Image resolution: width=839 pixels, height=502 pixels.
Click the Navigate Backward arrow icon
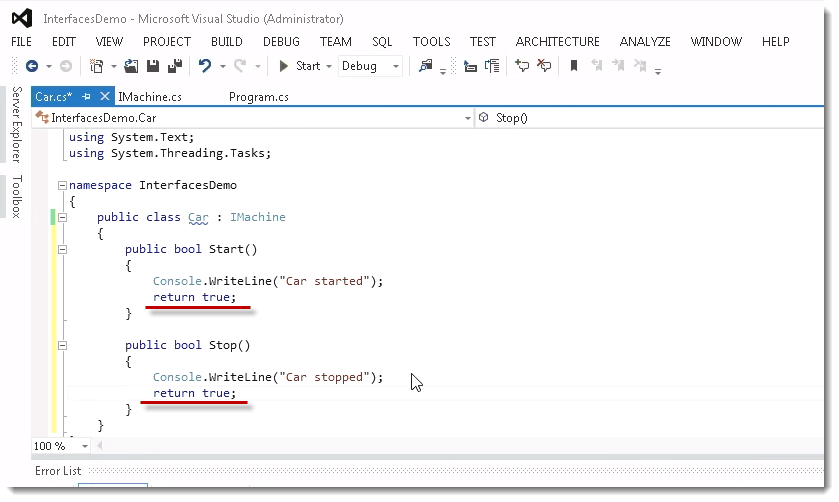(x=32, y=66)
